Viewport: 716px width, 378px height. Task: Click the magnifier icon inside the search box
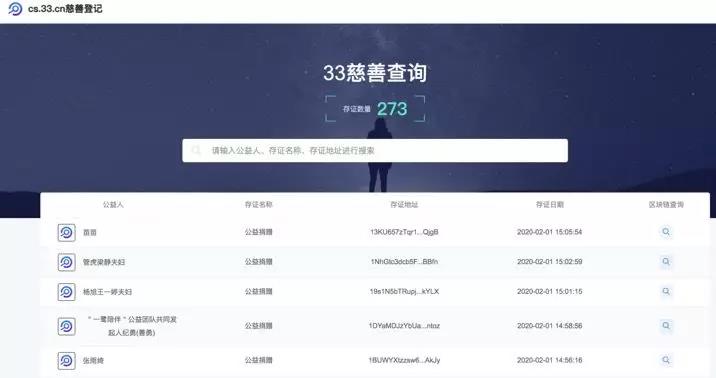click(196, 150)
